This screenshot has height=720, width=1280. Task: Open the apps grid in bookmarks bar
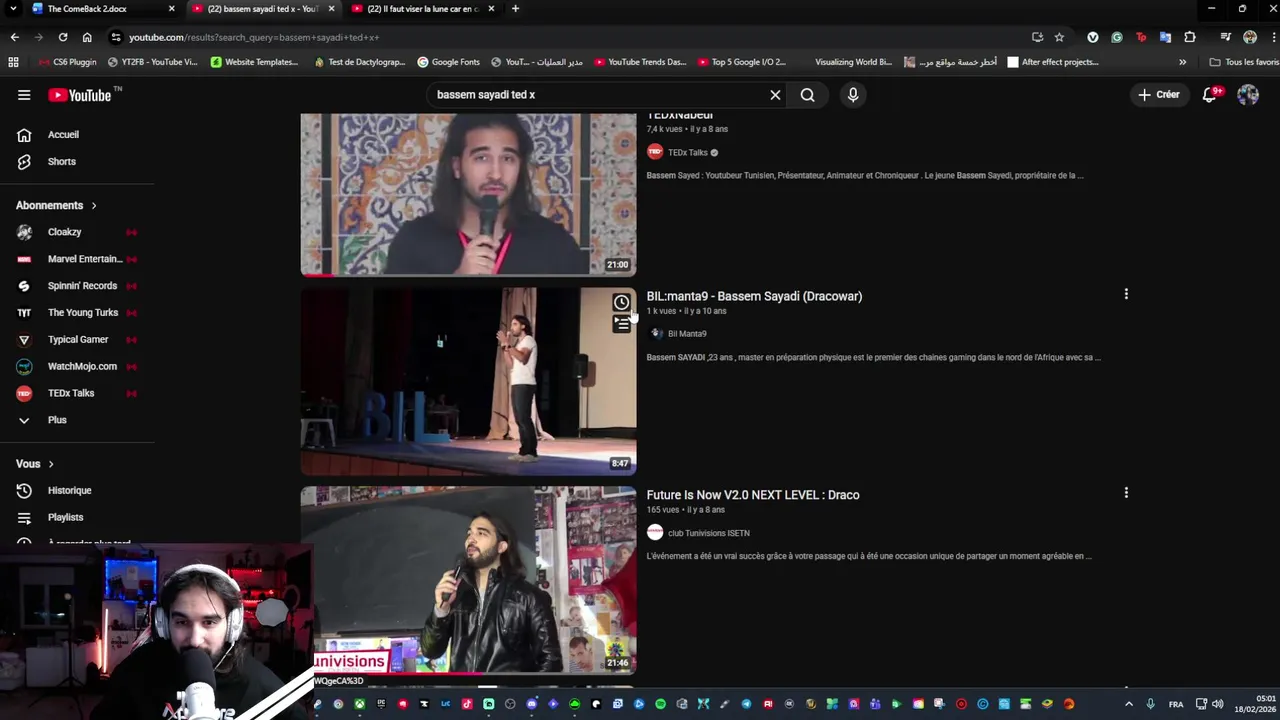(13, 62)
